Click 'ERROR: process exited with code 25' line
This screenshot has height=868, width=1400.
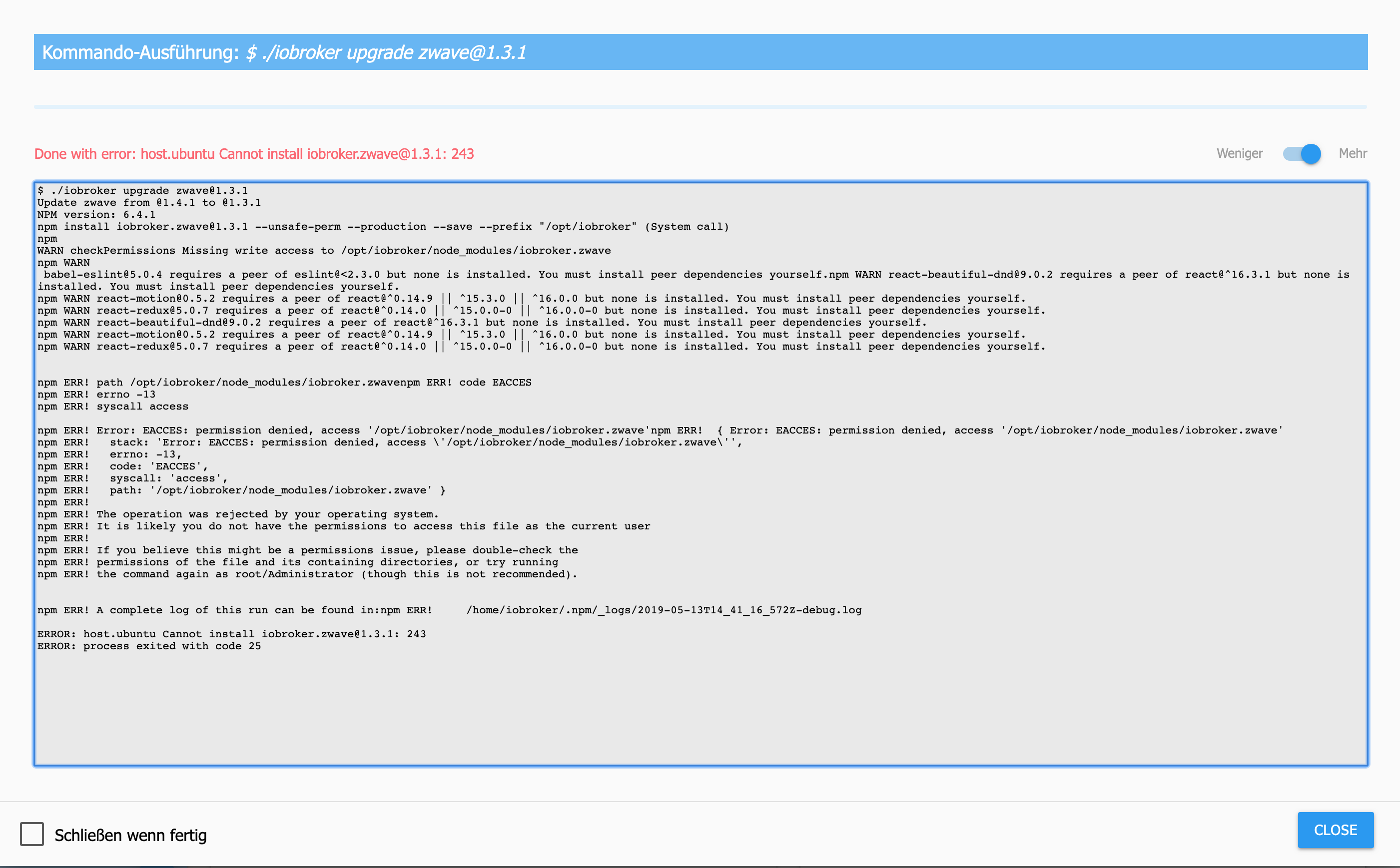(x=149, y=646)
